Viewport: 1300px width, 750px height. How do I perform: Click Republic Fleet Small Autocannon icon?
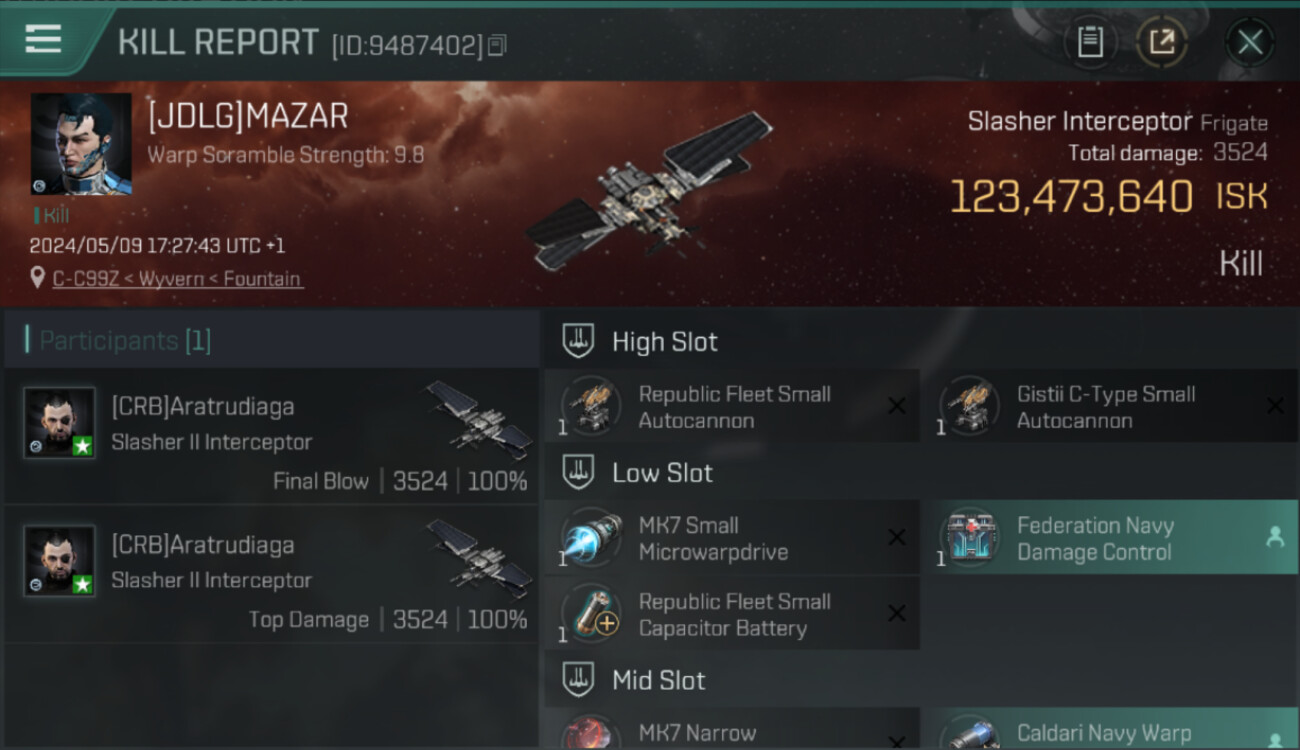click(x=590, y=406)
